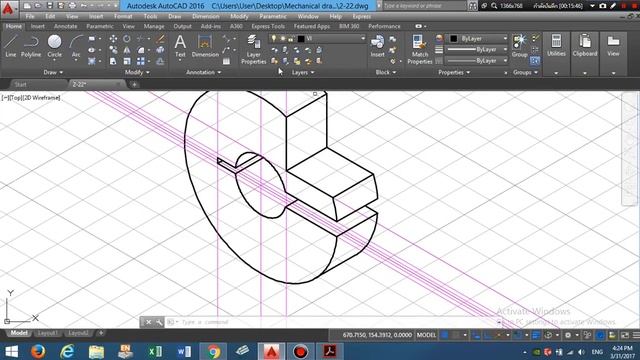Click the Plot (print) icon in quick access toolbar
Screen dimensions: 640x360
(x=73, y=6)
